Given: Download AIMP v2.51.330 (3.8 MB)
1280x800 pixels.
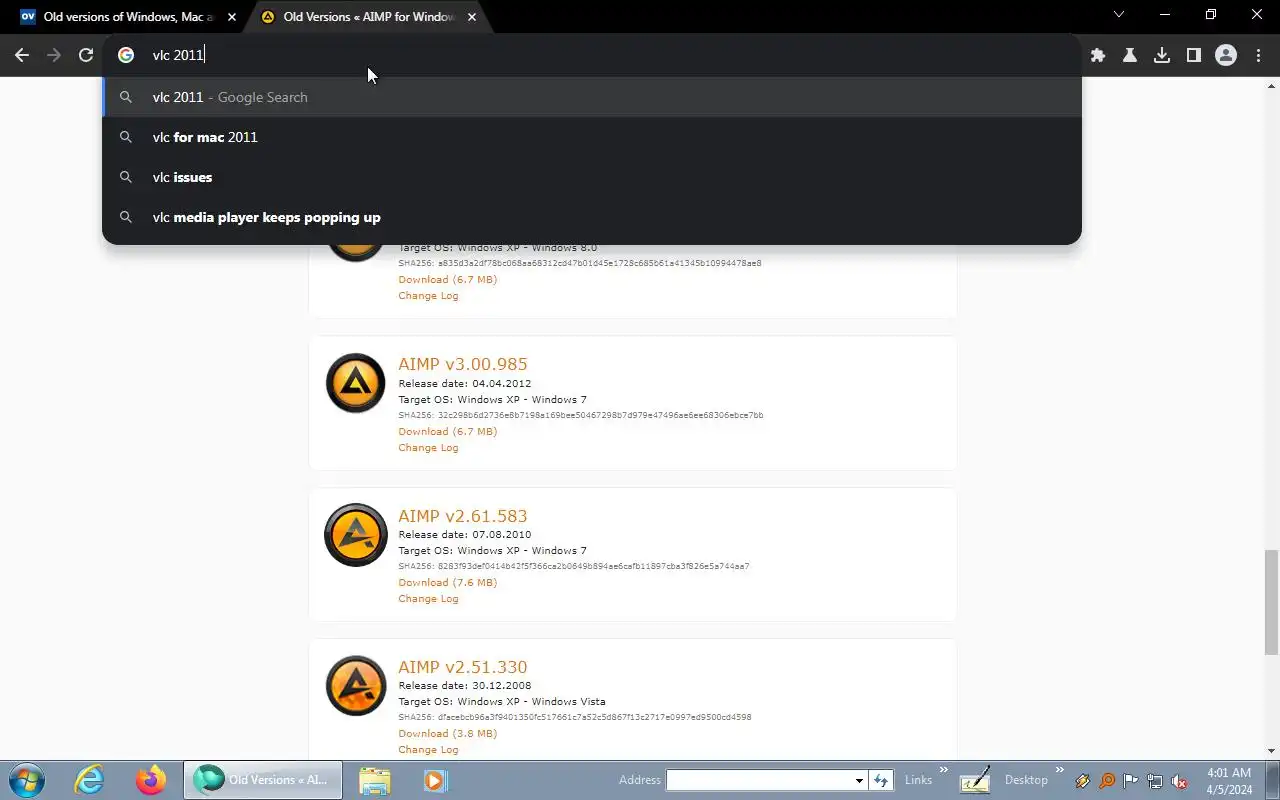Looking at the screenshot, I should click(x=447, y=733).
